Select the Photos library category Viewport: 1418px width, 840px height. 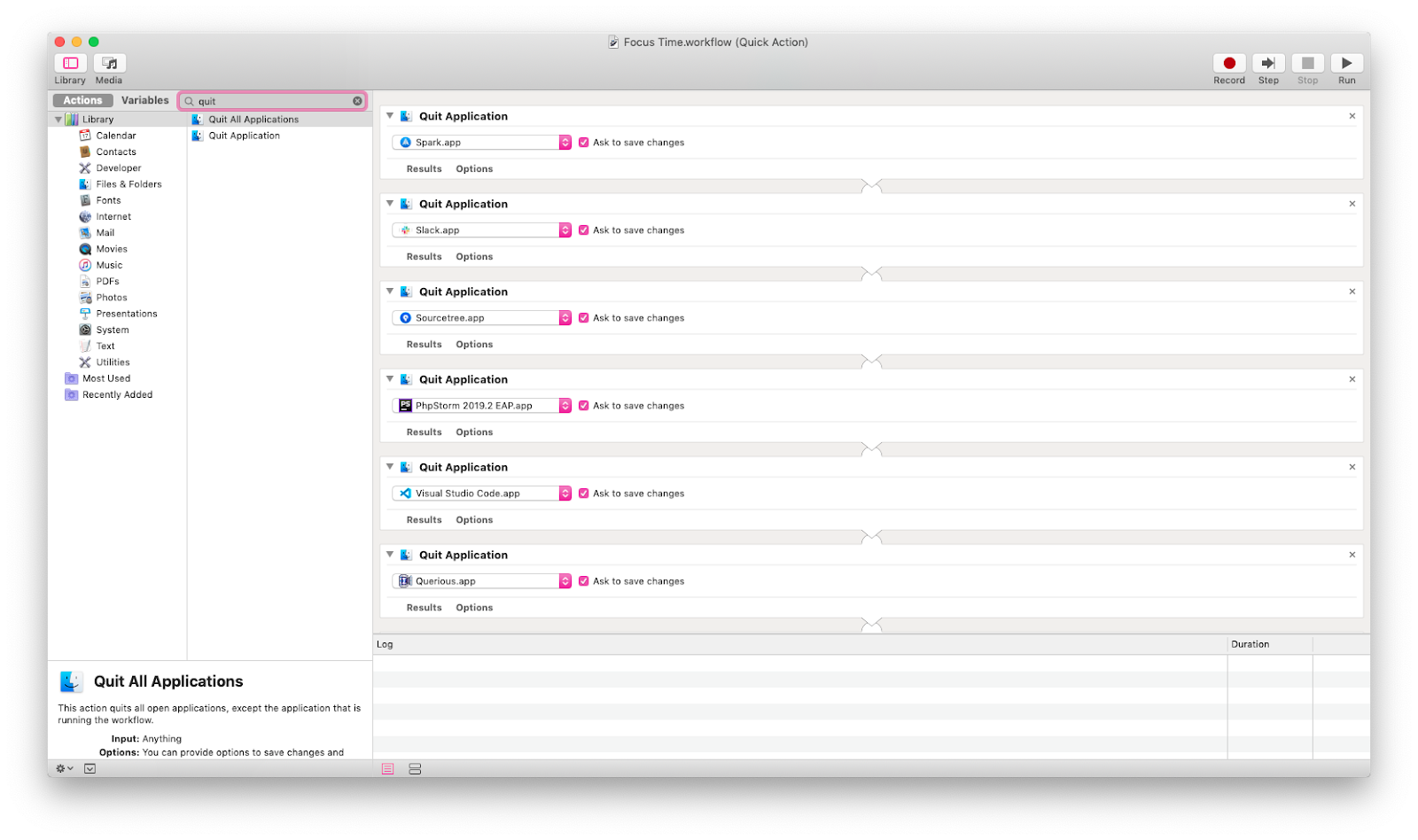pyautogui.click(x=112, y=298)
